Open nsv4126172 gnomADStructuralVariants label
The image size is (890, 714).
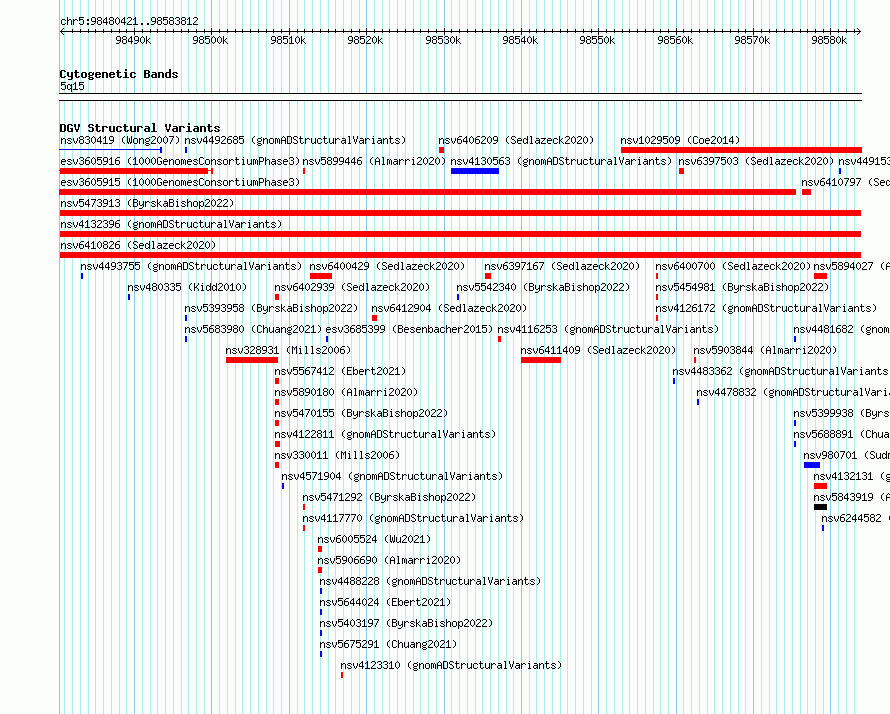(766, 308)
